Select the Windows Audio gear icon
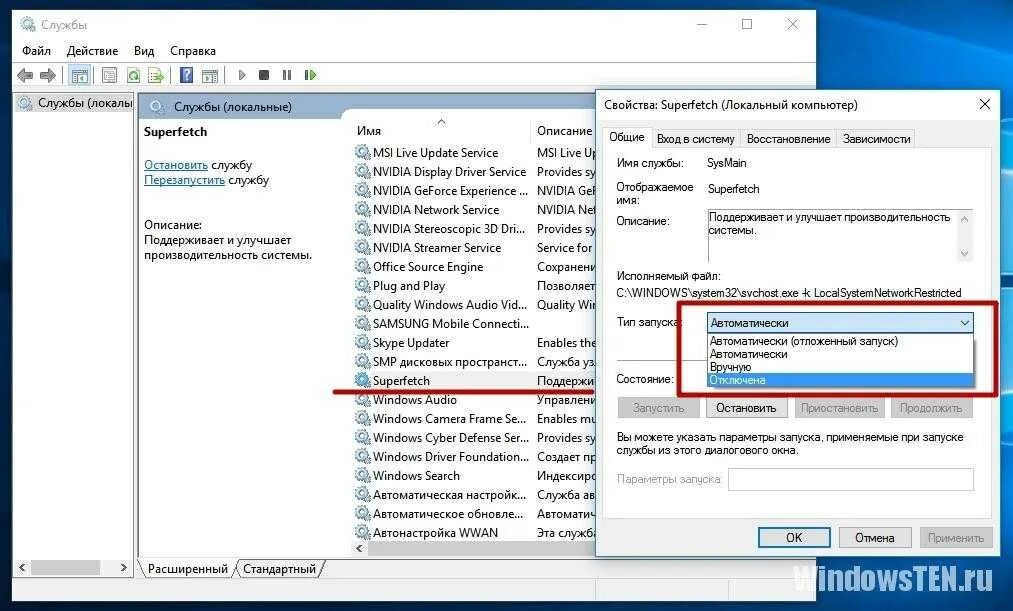Viewport: 1013px width, 611px height. [363, 400]
